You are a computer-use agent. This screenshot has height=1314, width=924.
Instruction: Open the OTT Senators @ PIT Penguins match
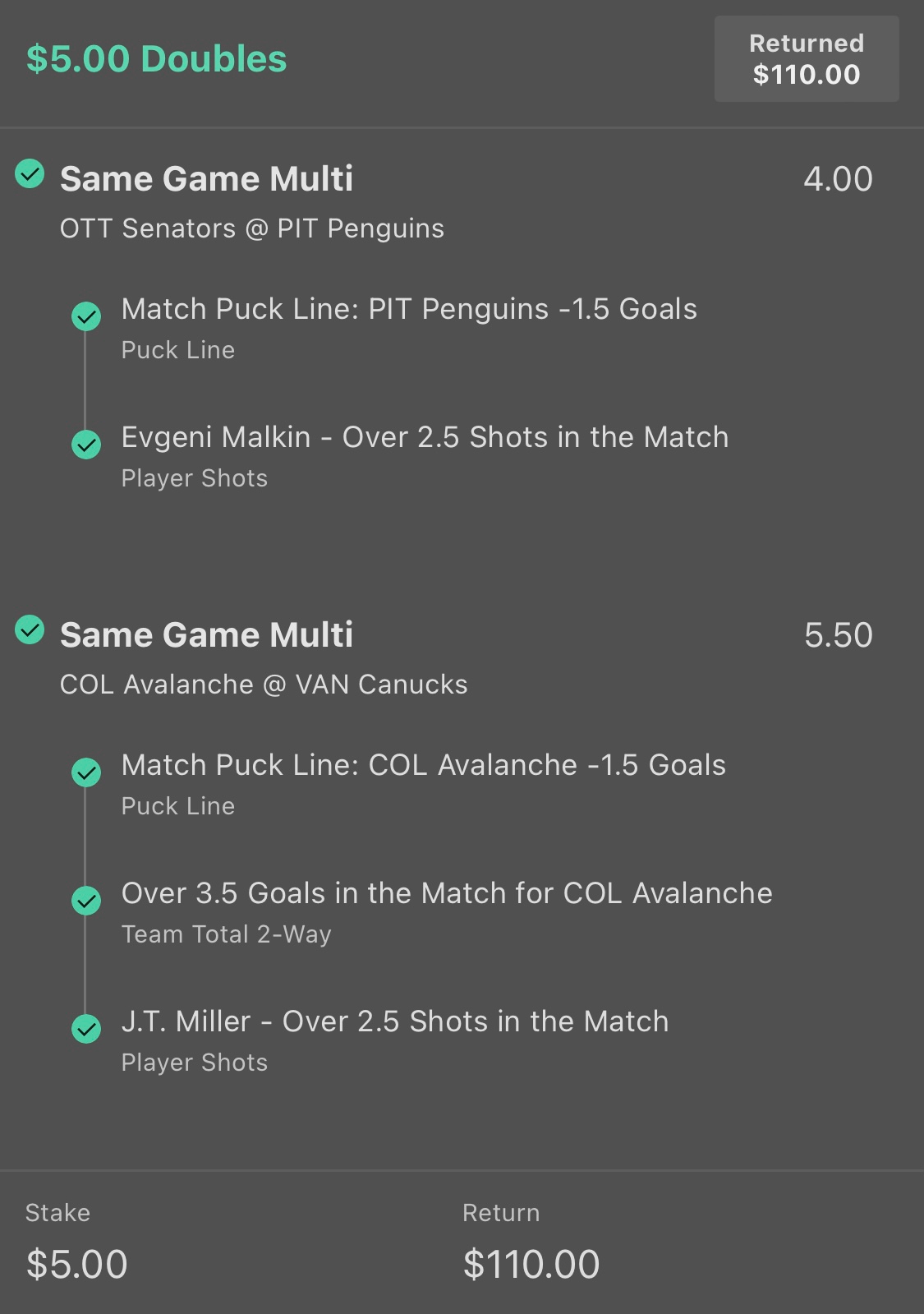point(251,228)
